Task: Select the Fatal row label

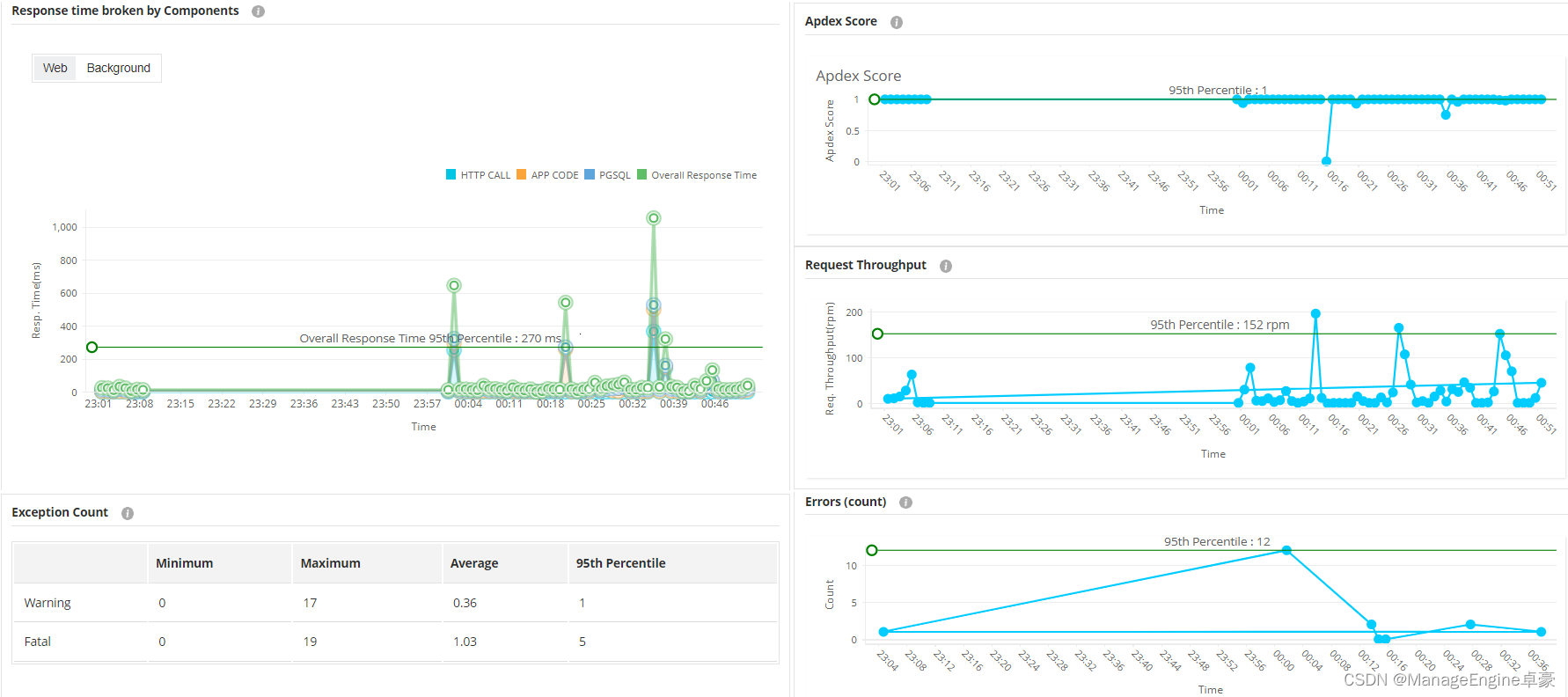Action: point(38,642)
